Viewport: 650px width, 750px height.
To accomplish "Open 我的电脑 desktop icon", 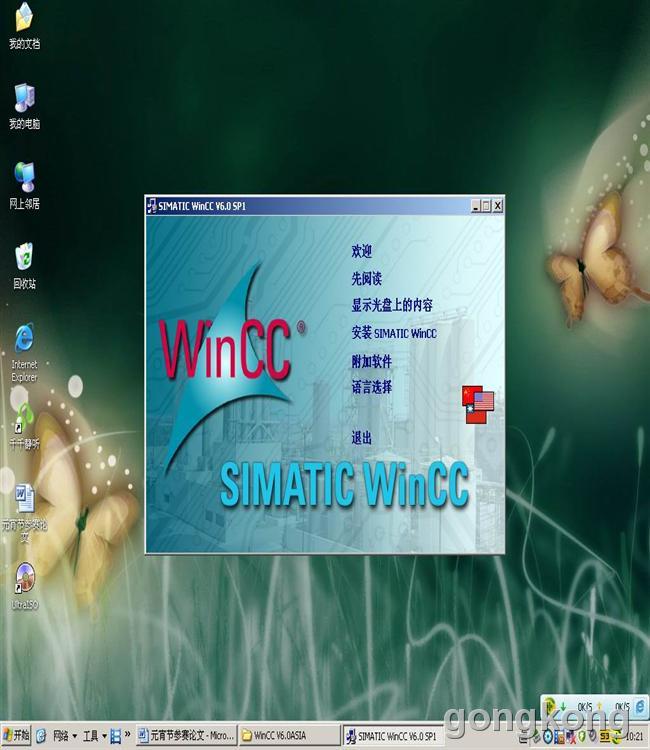I will (x=23, y=99).
